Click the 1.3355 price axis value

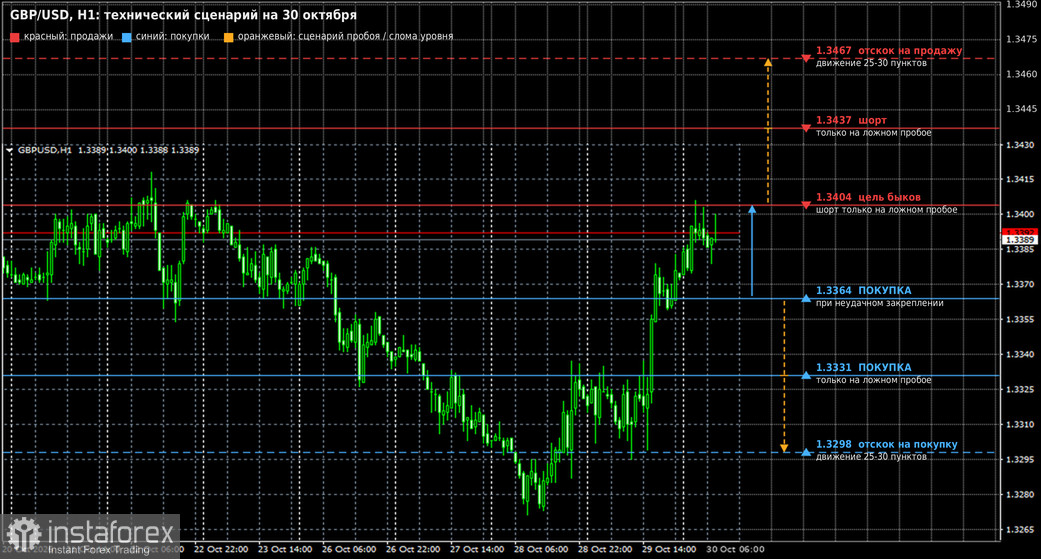coord(1021,319)
